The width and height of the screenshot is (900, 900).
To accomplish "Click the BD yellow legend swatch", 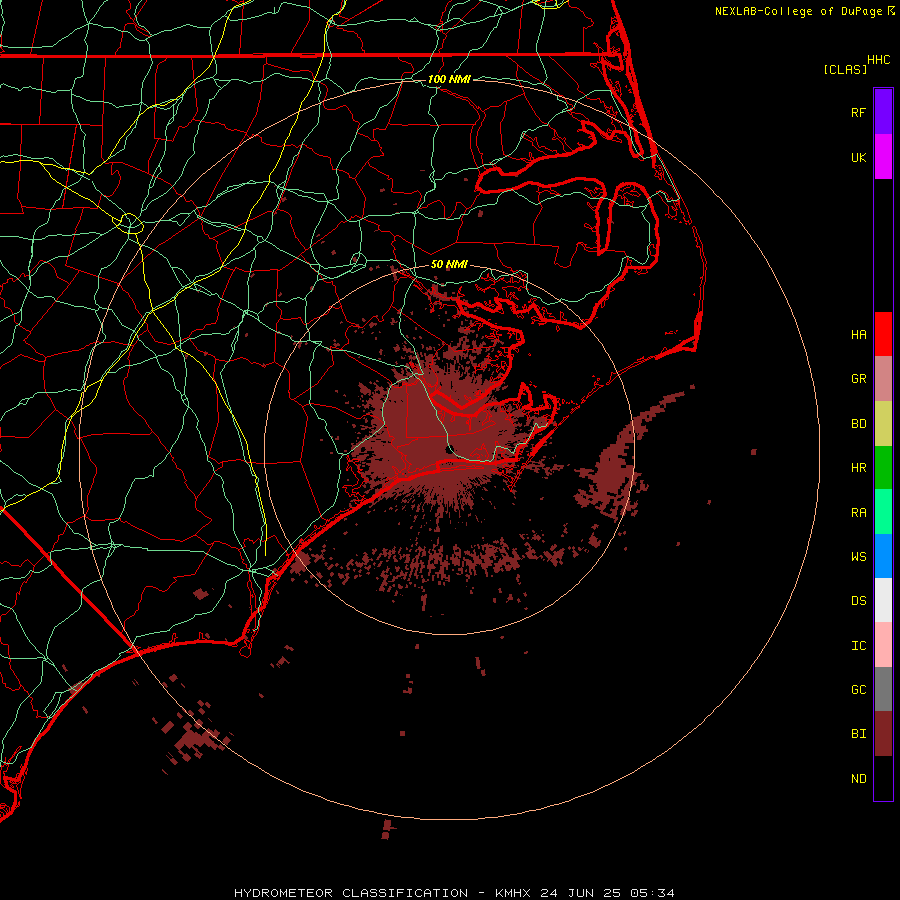I will coord(883,424).
